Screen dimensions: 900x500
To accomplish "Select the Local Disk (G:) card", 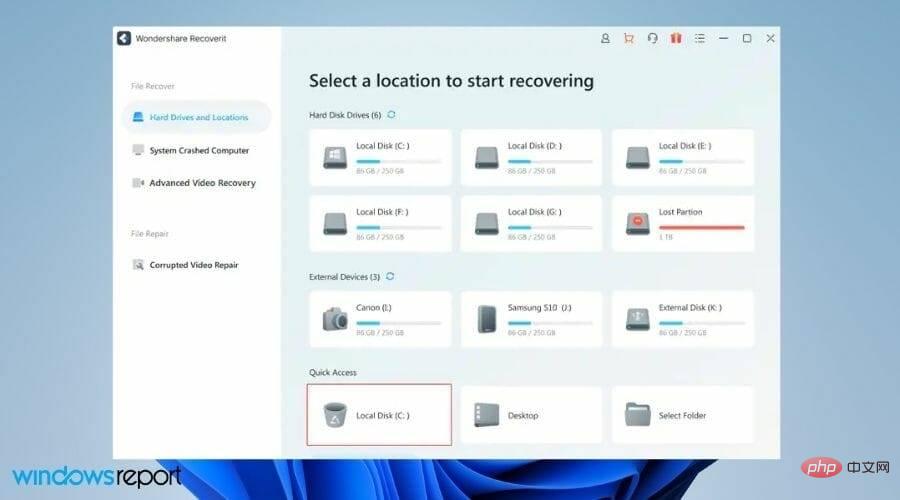I will (x=532, y=223).
